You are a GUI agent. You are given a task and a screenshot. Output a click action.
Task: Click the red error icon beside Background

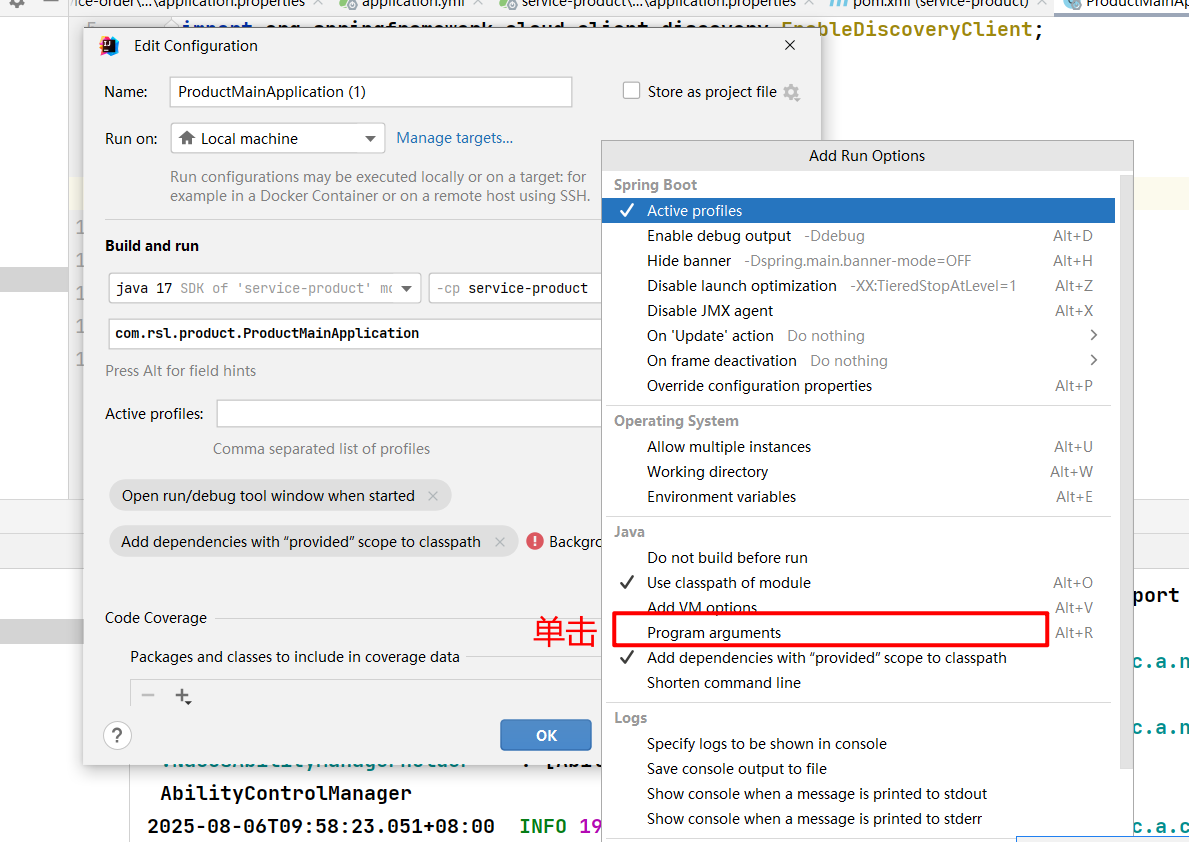[535, 542]
